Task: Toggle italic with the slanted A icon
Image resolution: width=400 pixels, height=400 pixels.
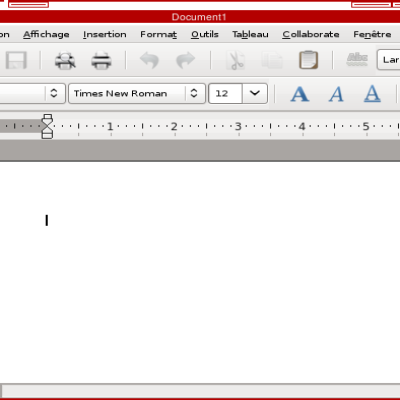Action: coord(336,94)
